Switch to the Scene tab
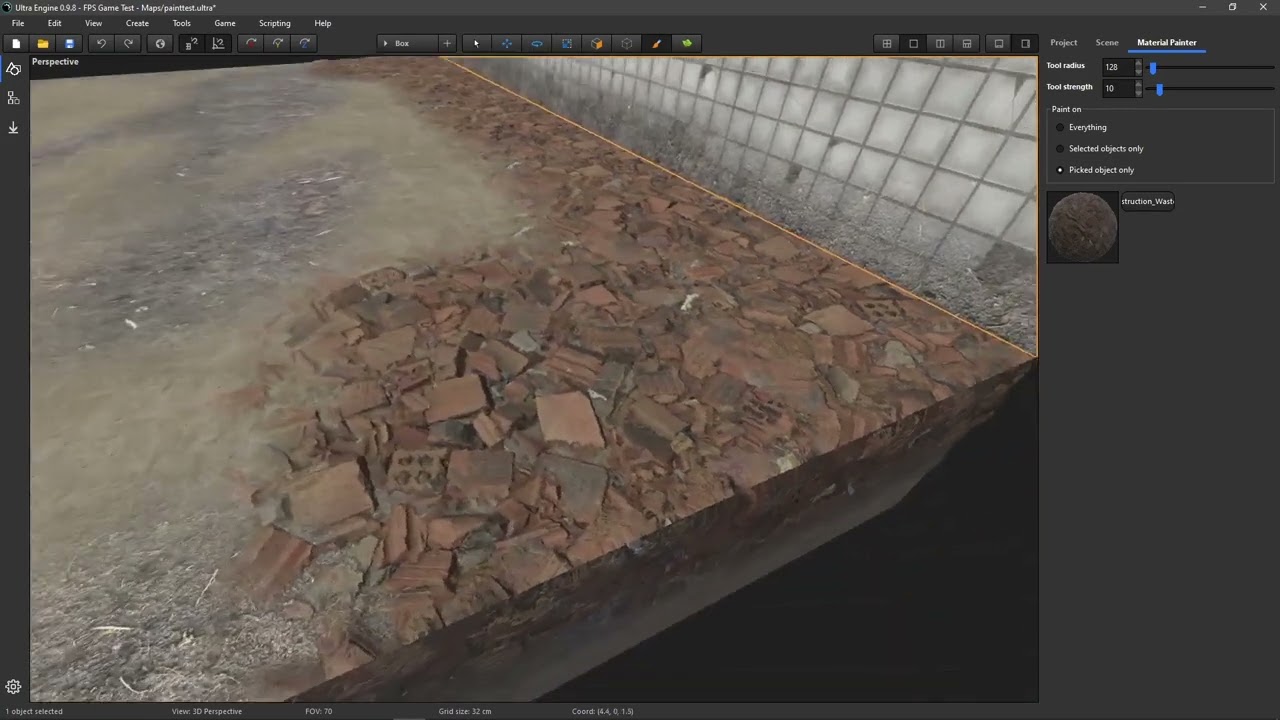1280x720 pixels. 1107,42
